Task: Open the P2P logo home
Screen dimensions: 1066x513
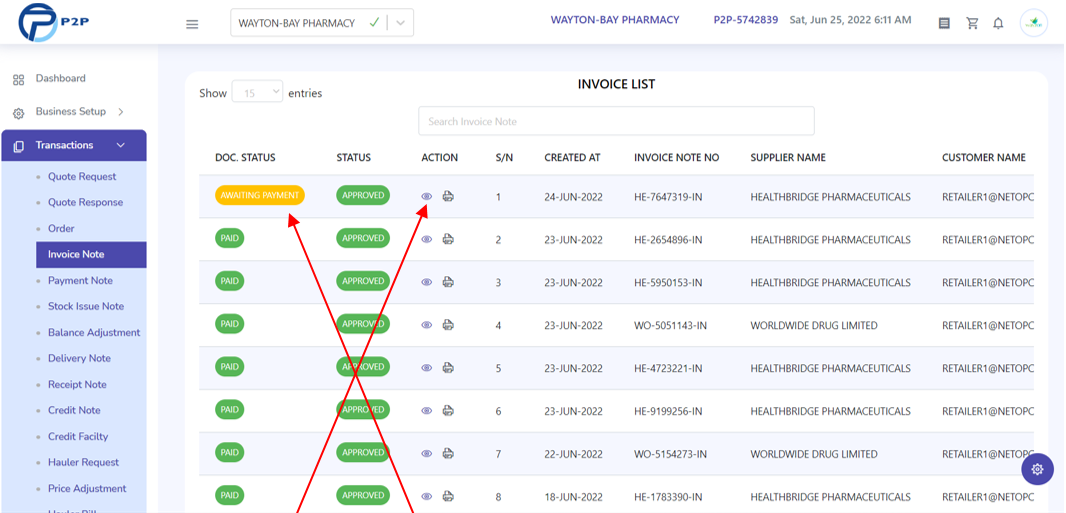Action: (54, 22)
